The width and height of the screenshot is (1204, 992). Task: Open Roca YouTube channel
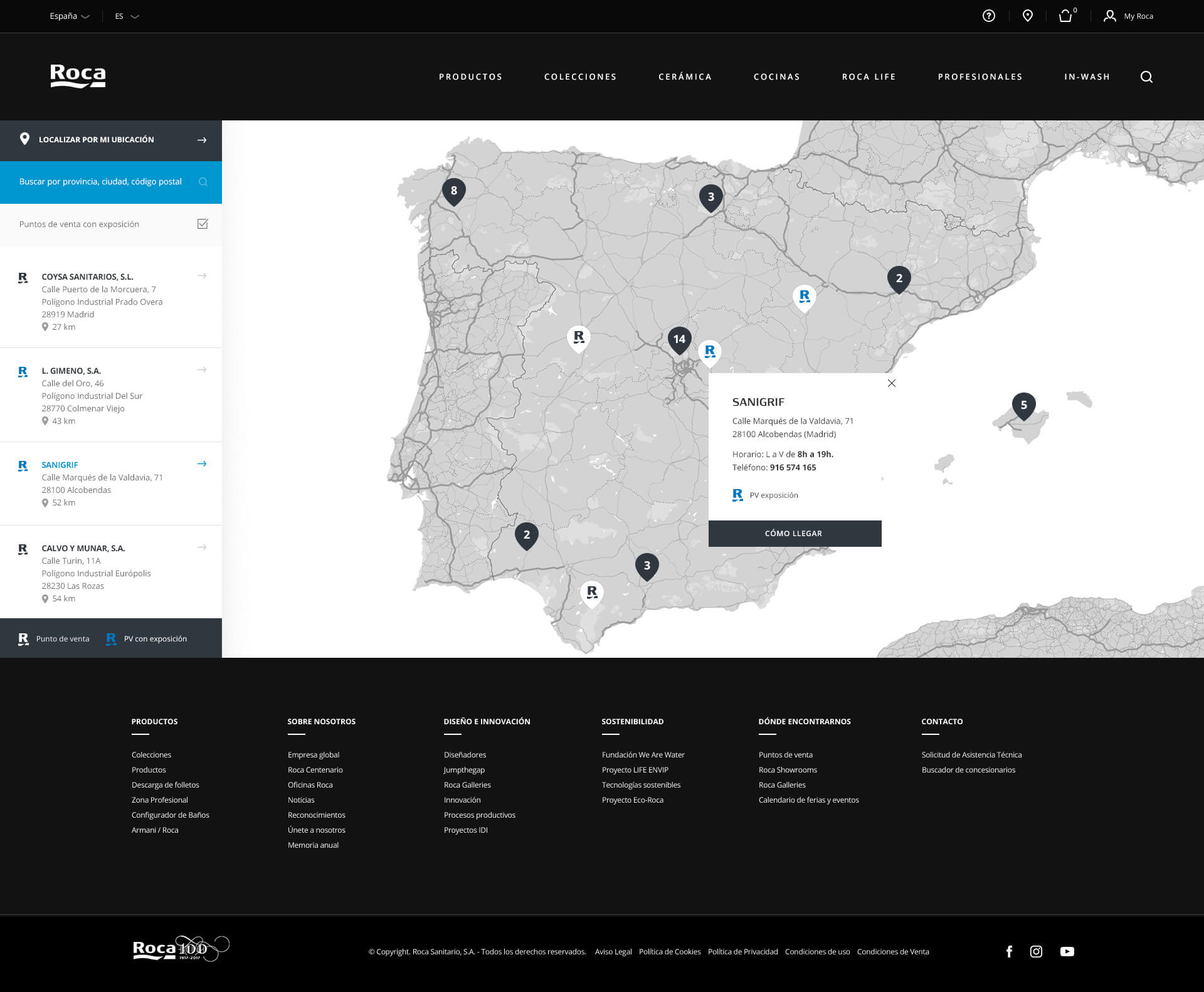[x=1067, y=951]
